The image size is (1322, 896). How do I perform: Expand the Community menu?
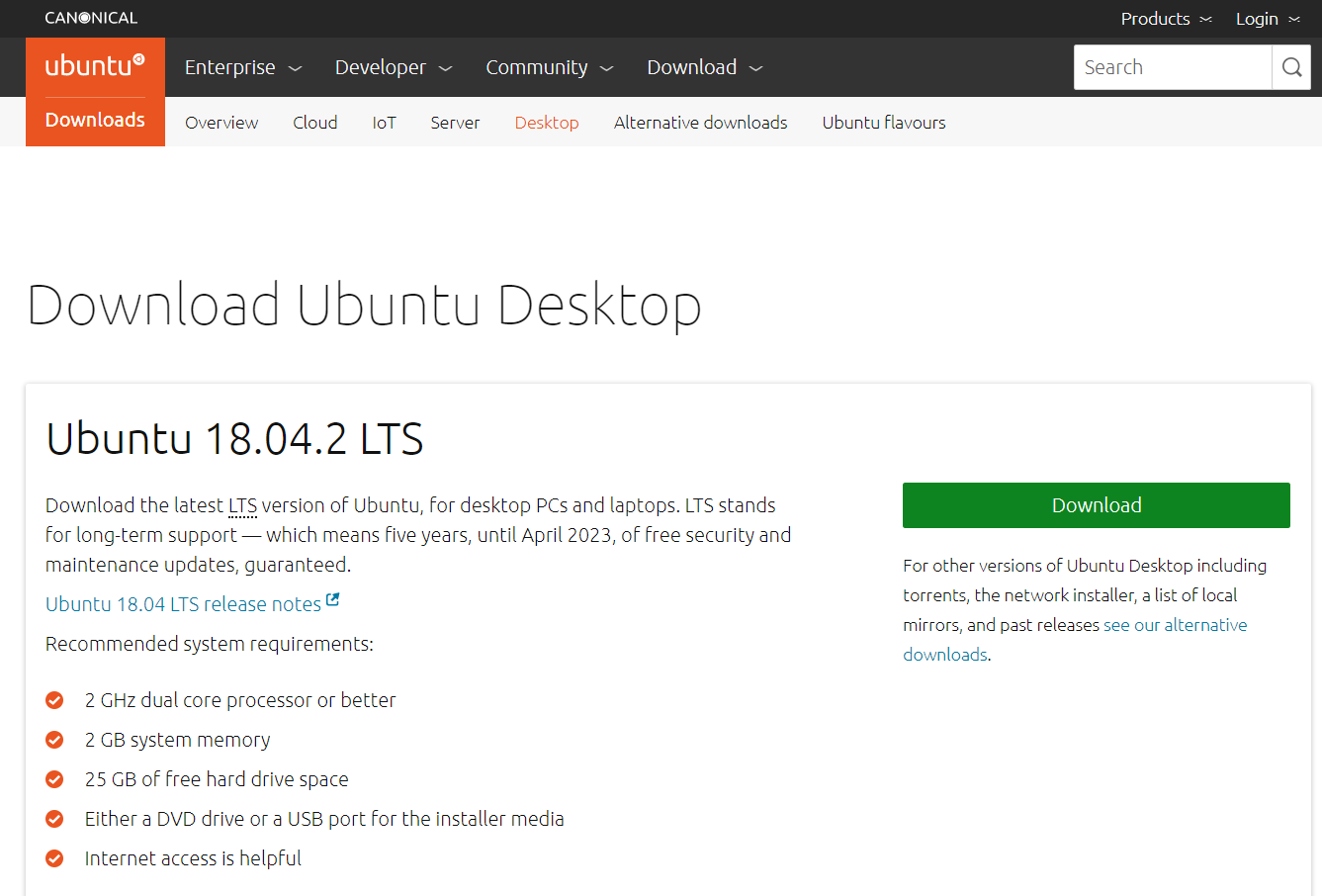(x=549, y=67)
